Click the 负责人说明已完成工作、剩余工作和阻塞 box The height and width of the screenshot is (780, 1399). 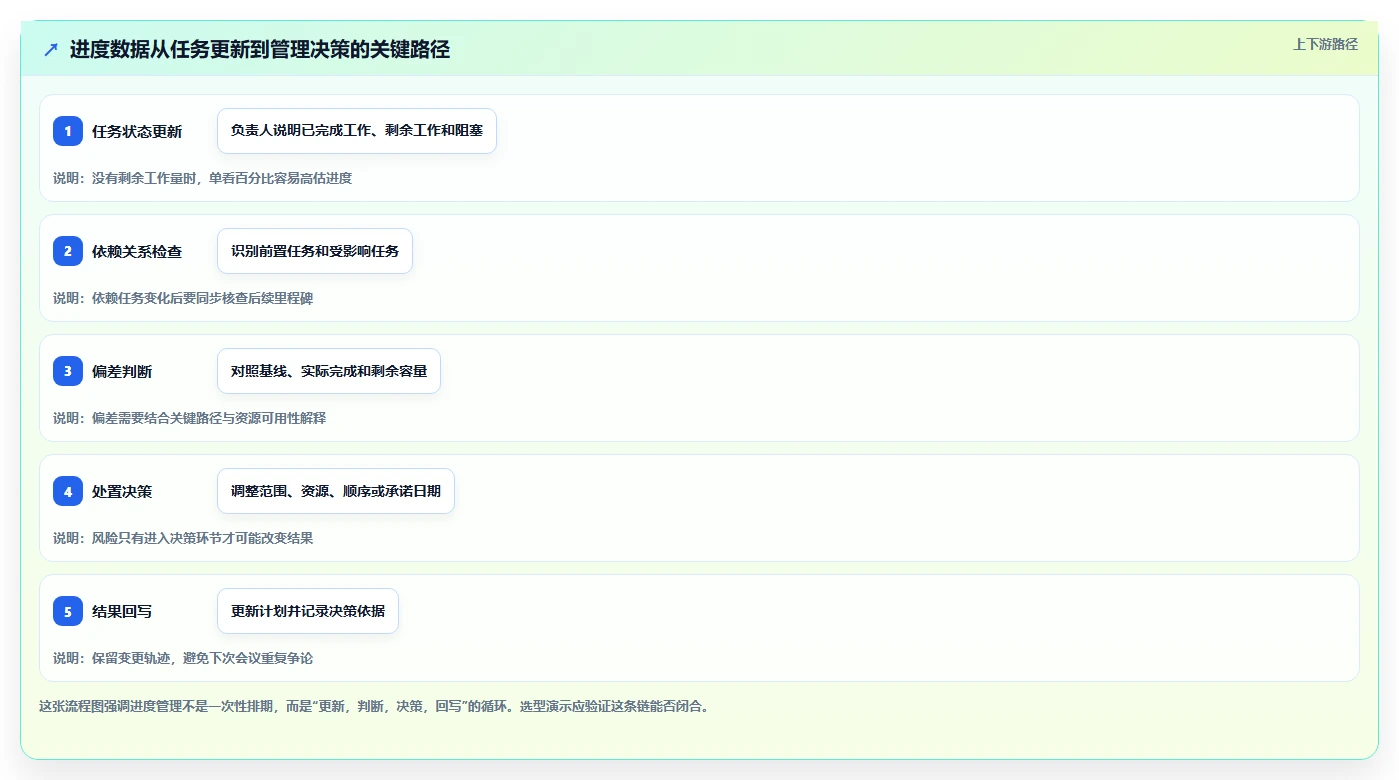(357, 131)
